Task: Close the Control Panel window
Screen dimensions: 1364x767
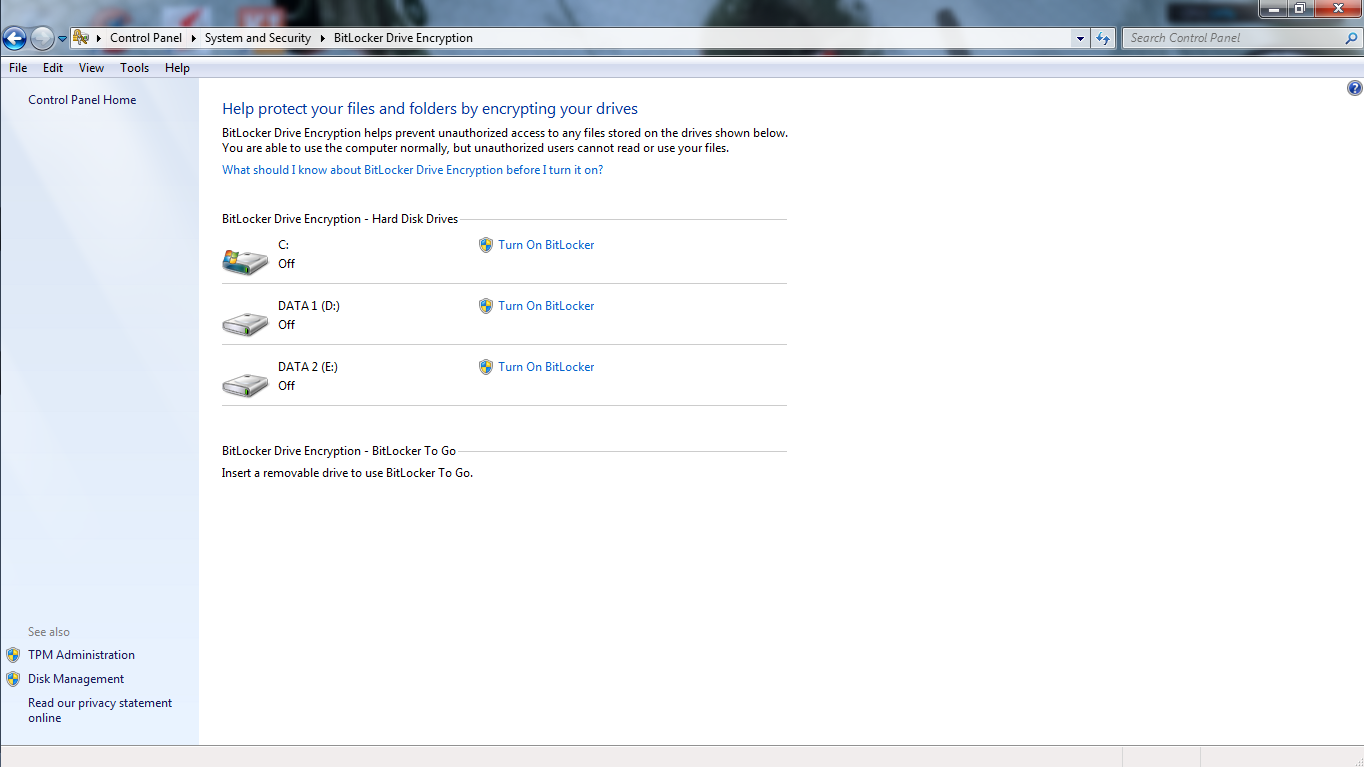Action: pos(1338,8)
